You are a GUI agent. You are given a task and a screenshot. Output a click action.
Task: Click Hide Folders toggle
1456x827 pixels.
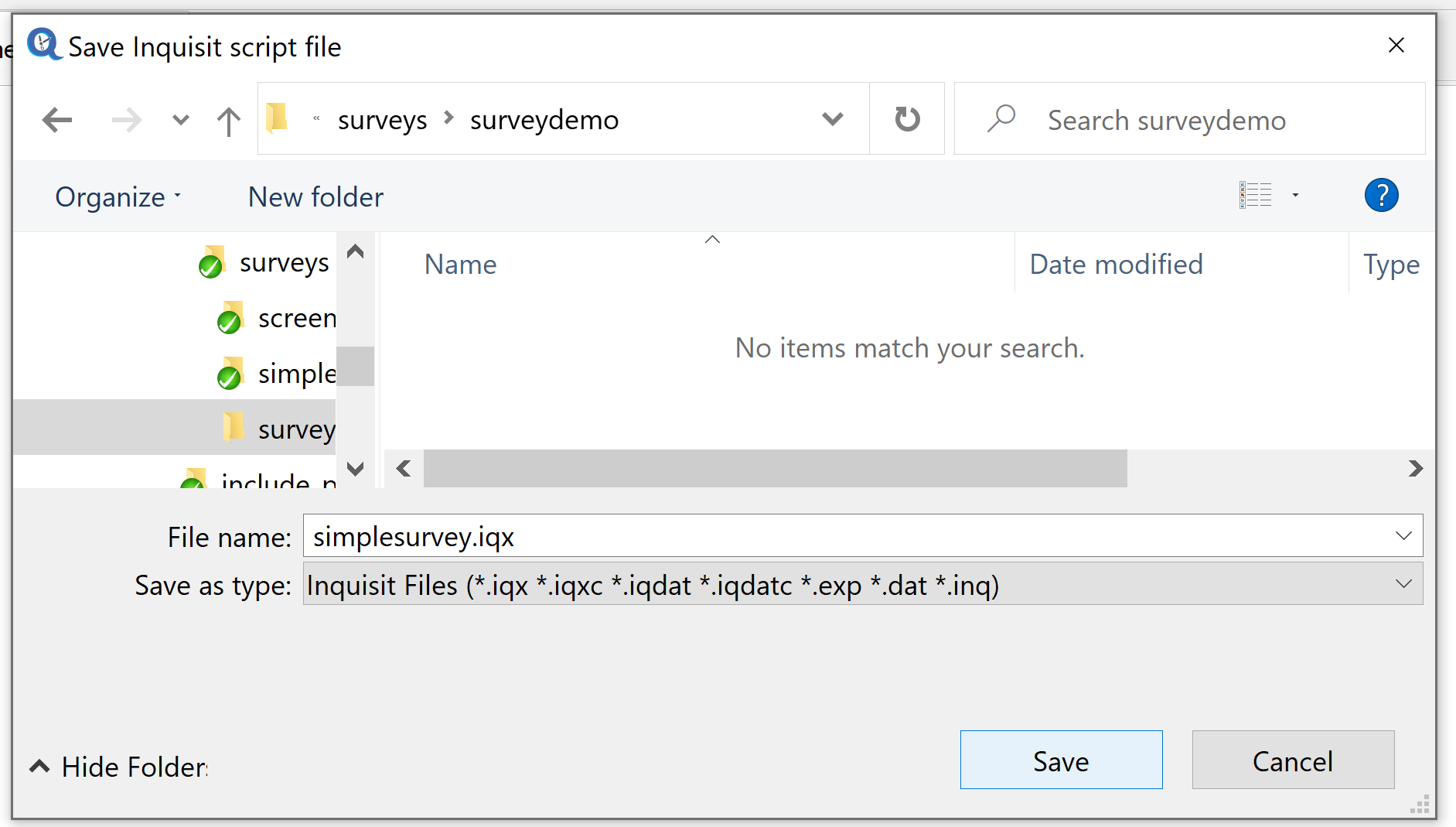point(118,767)
